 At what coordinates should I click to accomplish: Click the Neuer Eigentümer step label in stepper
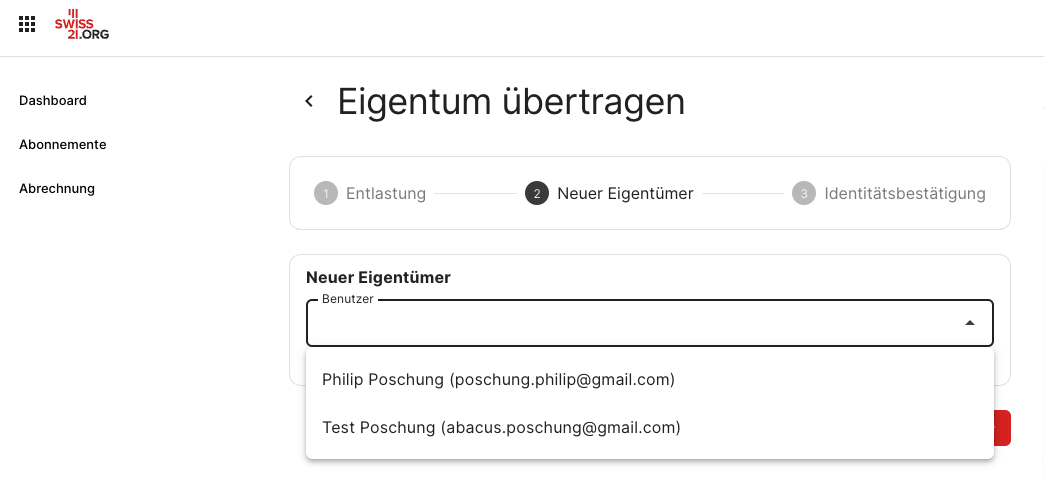point(625,194)
